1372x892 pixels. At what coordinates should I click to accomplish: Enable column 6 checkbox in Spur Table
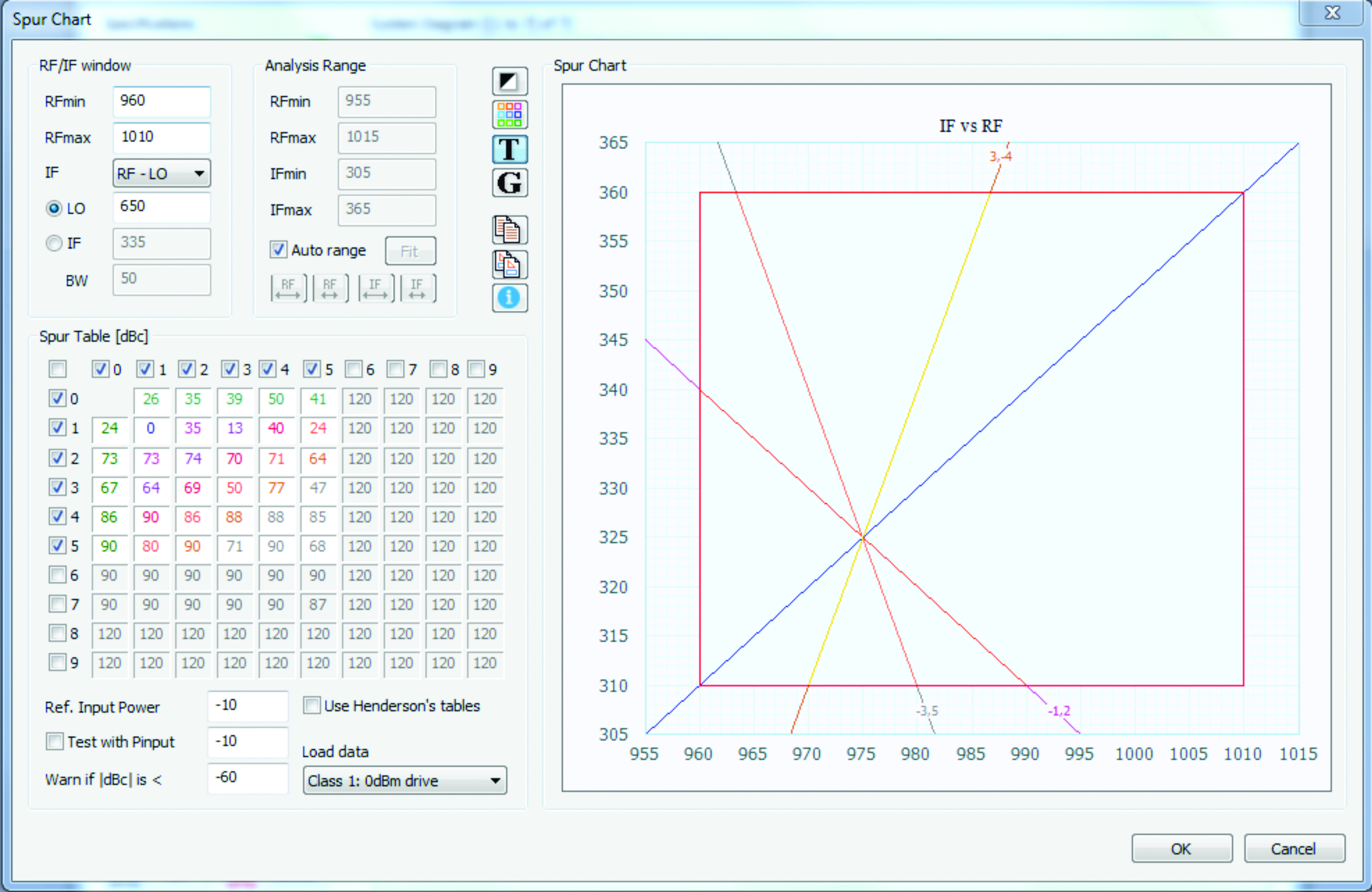point(353,369)
